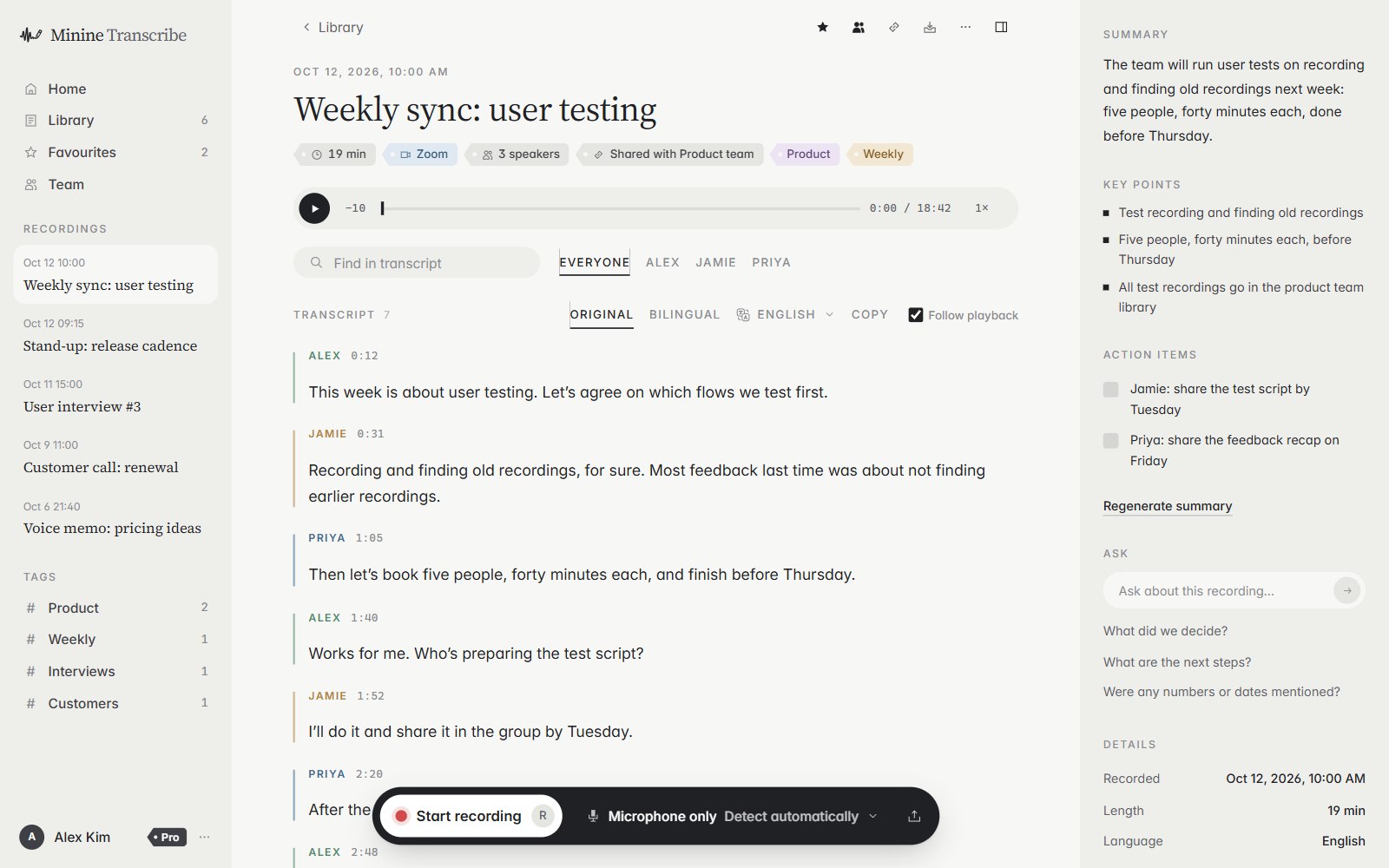Click Regenerate summary link
The image size is (1389, 868).
[1167, 506]
